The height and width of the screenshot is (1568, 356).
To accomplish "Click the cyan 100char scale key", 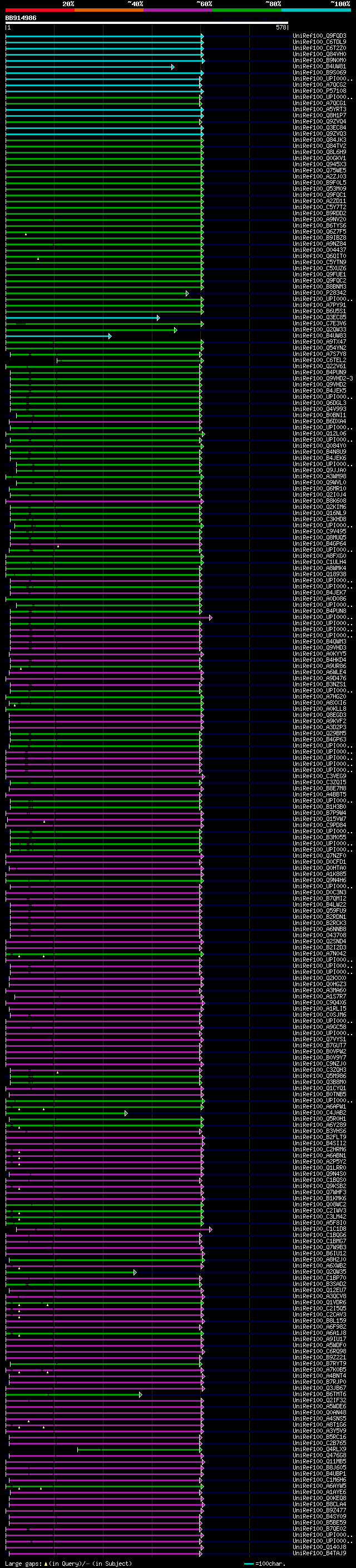I will [x=248, y=1564].
